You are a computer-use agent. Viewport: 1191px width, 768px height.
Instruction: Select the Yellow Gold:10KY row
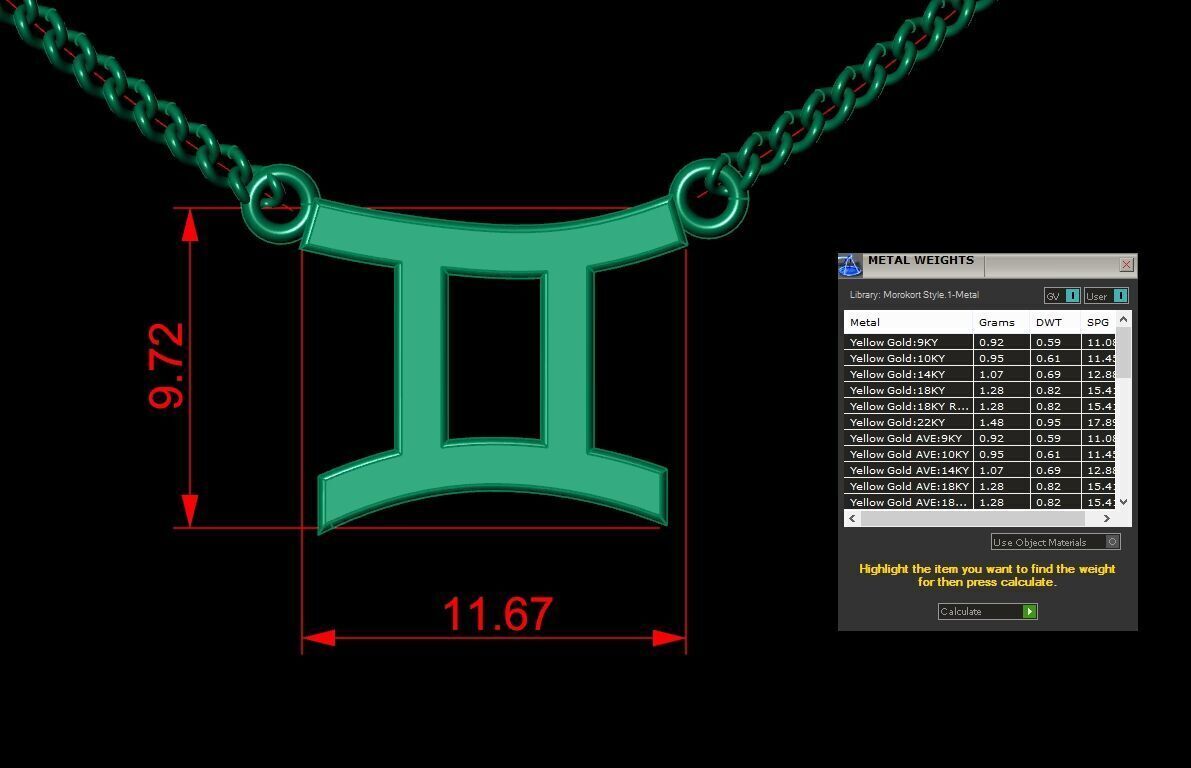980,359
